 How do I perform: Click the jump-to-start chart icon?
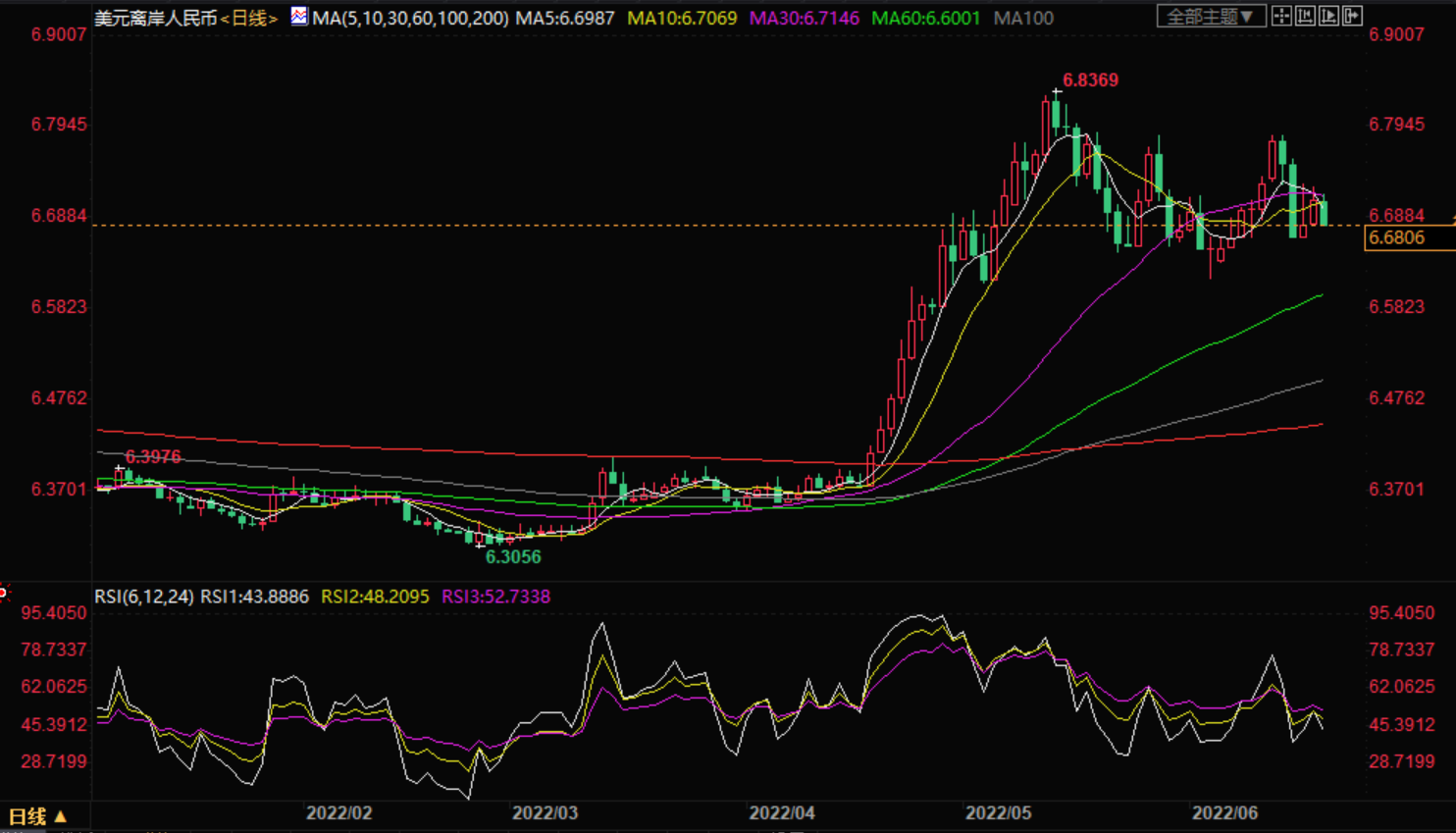coord(1305,16)
